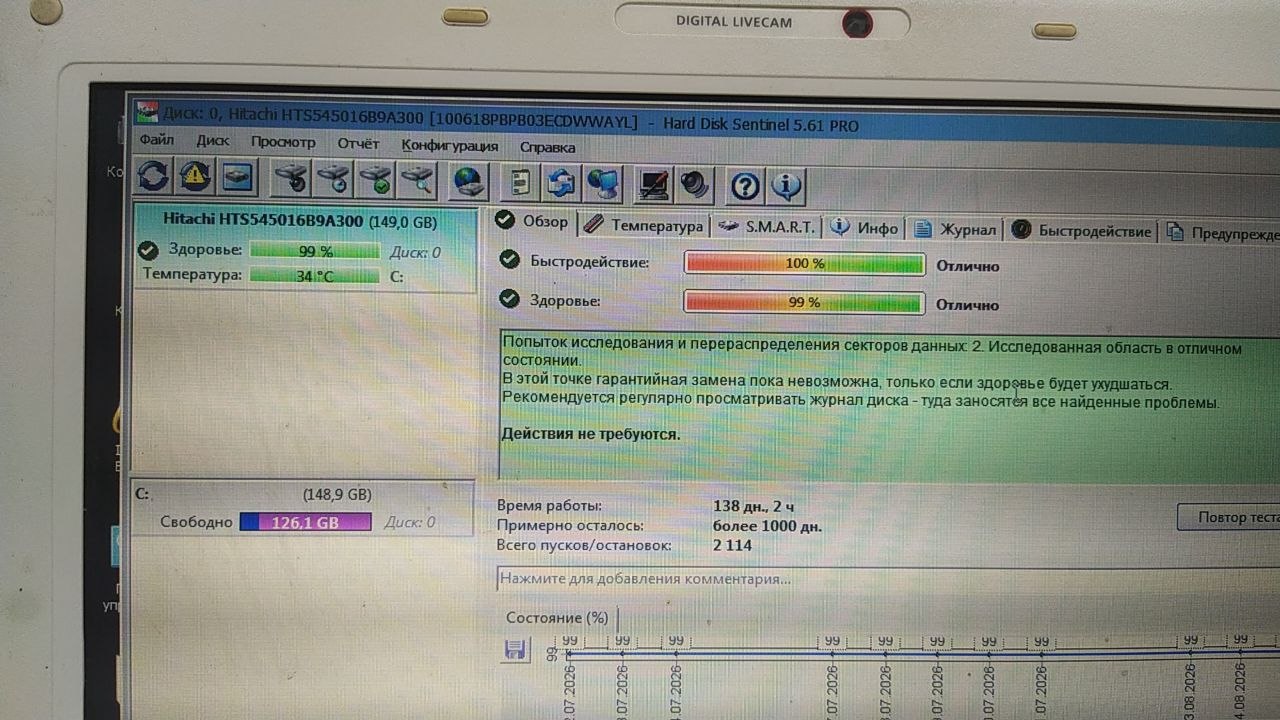Open the S.M.A.R.T. tab
1280x720 pixels.
768,227
